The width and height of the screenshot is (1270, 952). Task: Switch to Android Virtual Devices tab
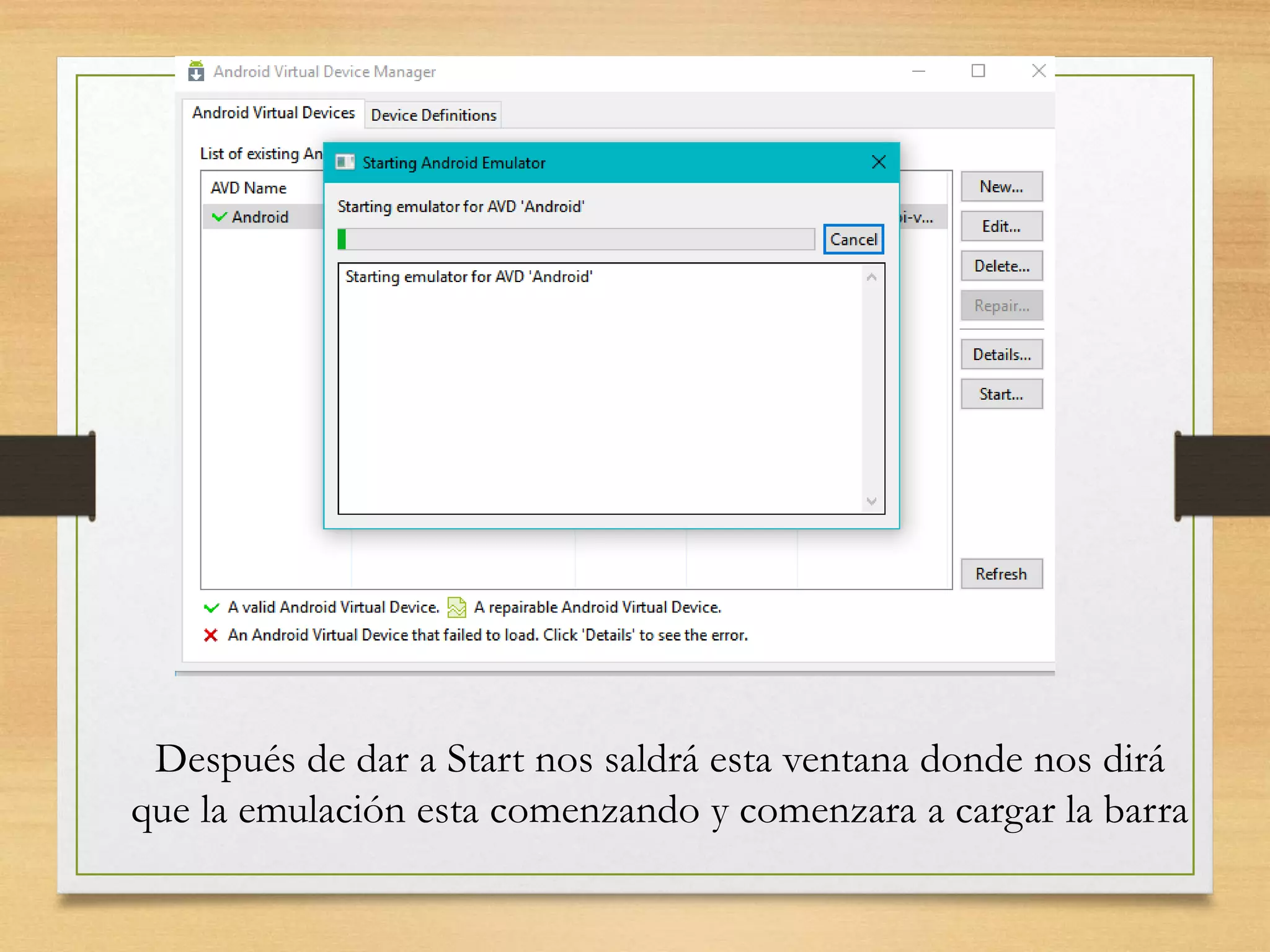pyautogui.click(x=273, y=113)
